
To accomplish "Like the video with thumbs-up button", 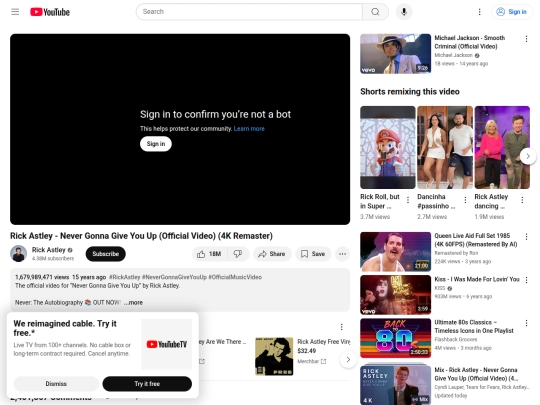I will [209, 254].
